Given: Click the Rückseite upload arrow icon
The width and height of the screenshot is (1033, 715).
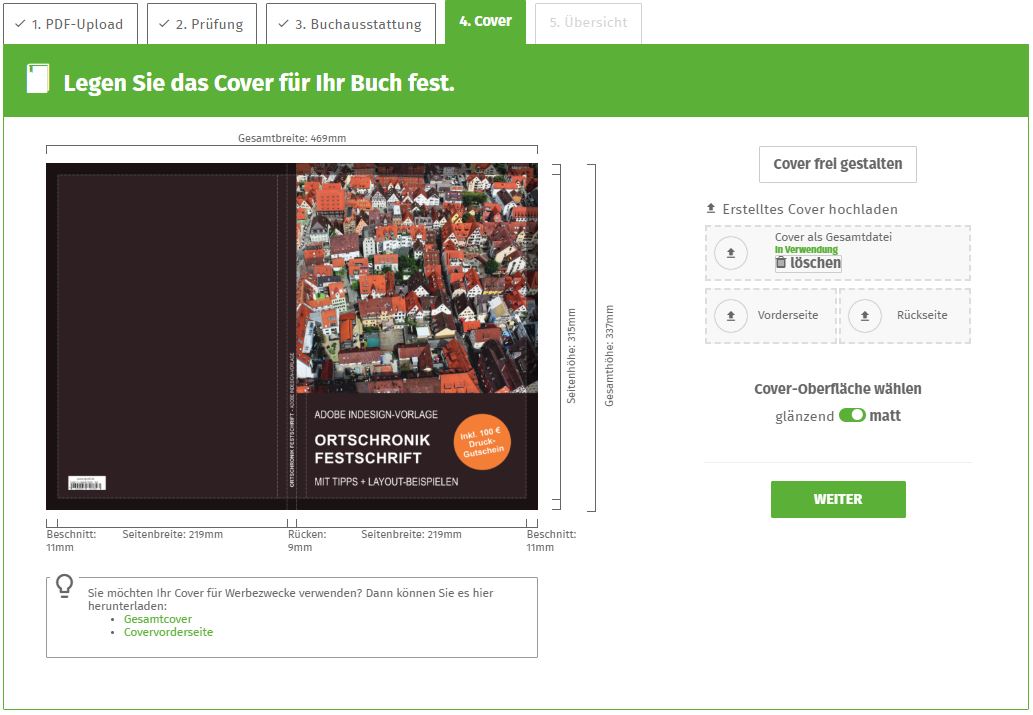Looking at the screenshot, I should click(865, 316).
